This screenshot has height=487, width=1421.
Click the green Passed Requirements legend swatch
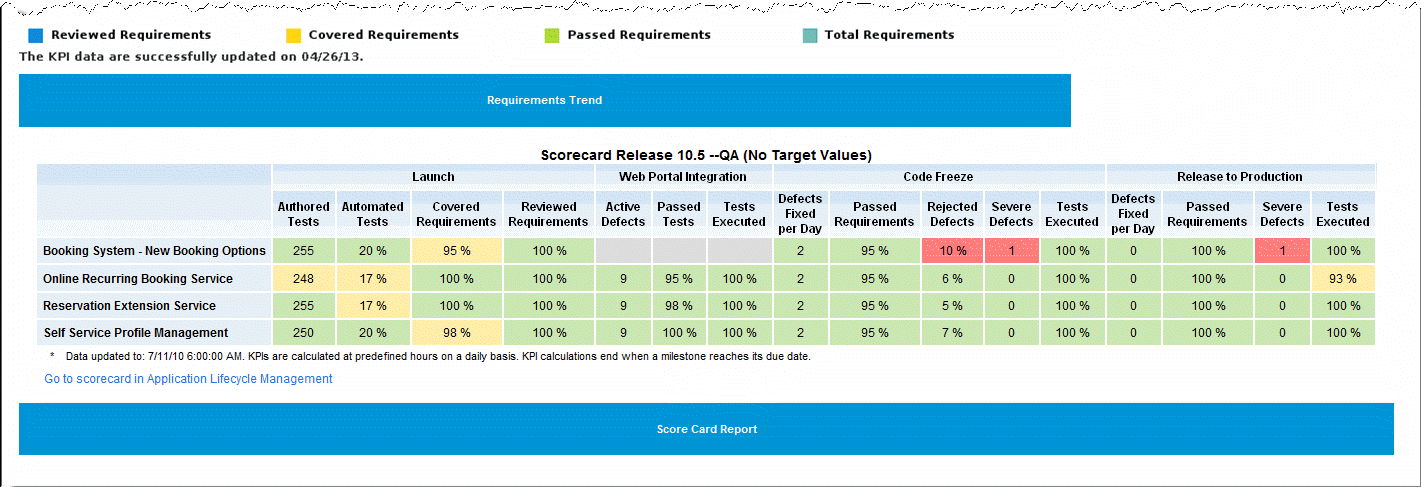coord(551,35)
